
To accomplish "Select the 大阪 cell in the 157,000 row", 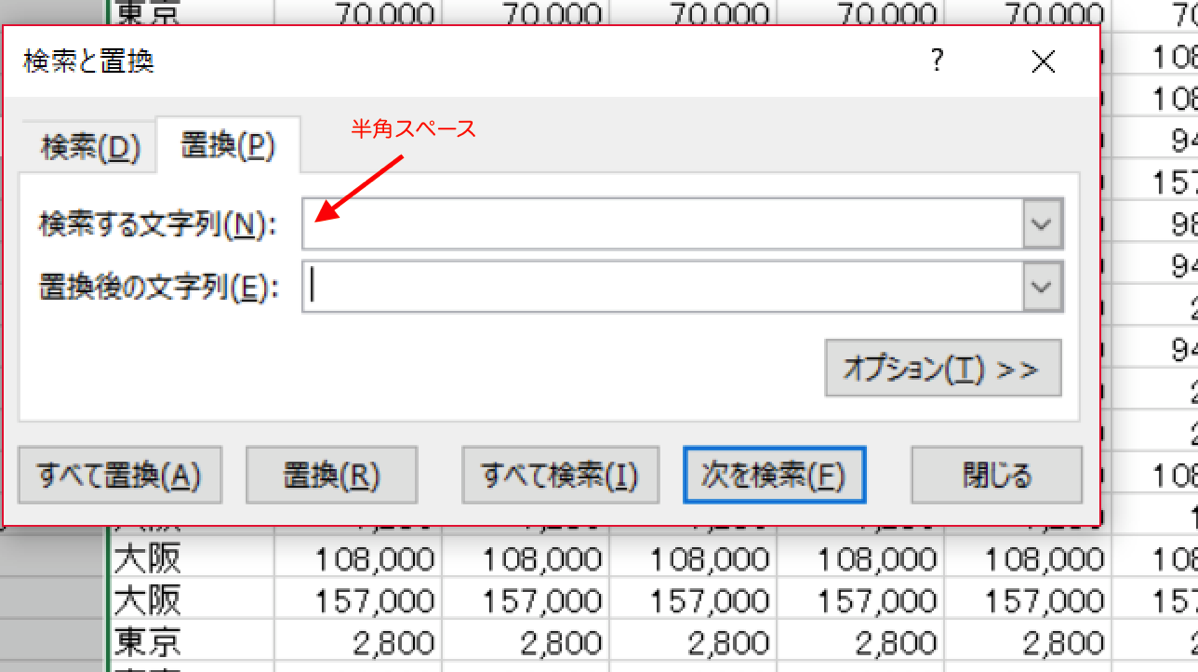I will pos(192,599).
